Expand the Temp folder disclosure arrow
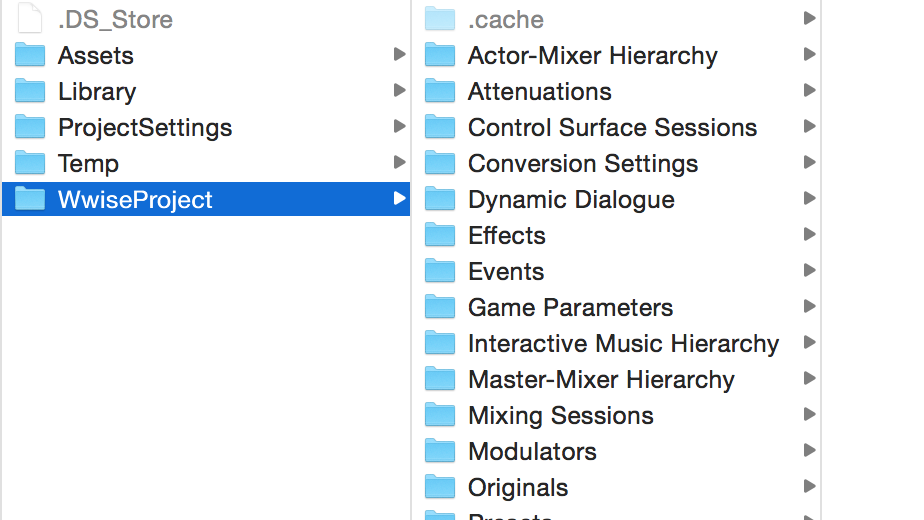 tap(400, 162)
